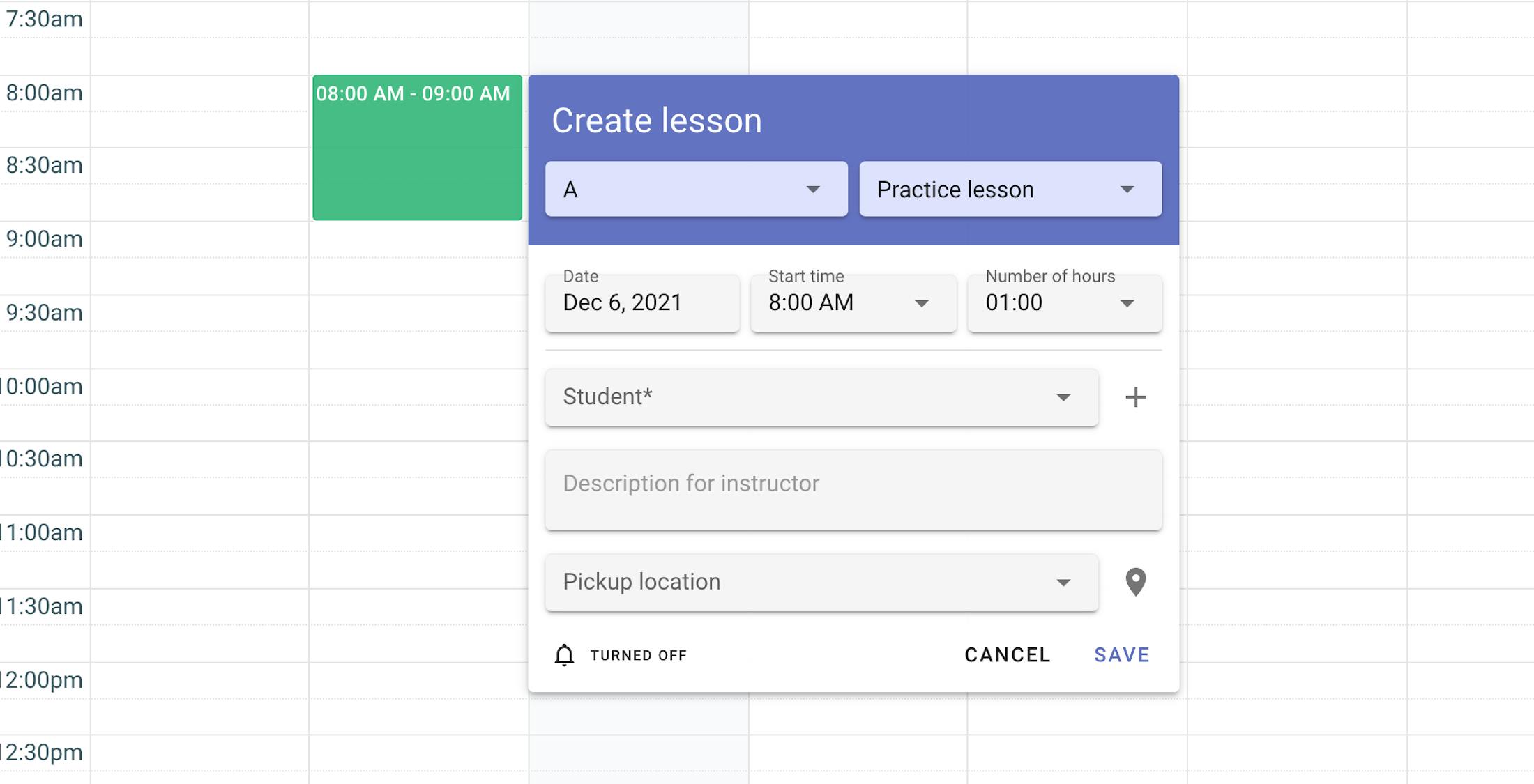Select the green 08:00 AM - 09:00 AM event
This screenshot has width=1534, height=784.
tap(417, 148)
